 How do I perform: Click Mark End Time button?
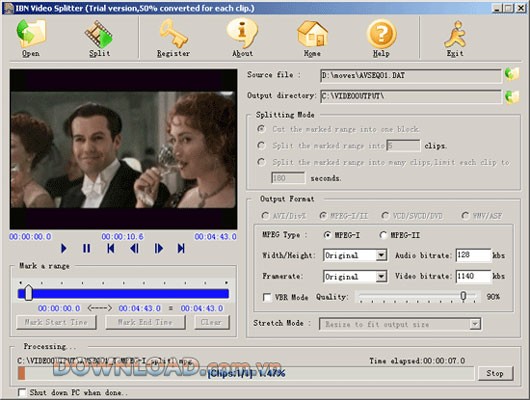[145, 322]
